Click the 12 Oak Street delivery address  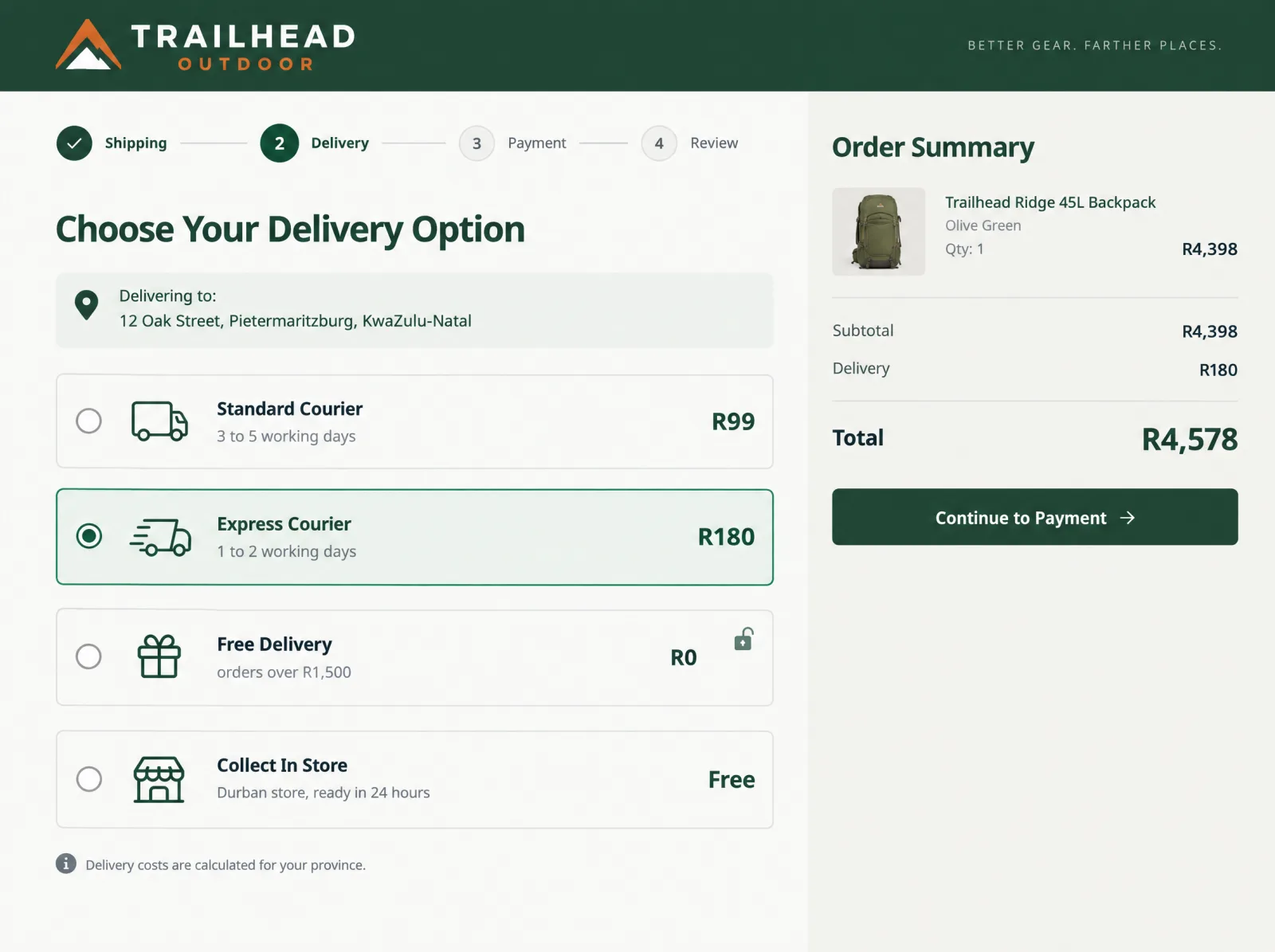[295, 321]
